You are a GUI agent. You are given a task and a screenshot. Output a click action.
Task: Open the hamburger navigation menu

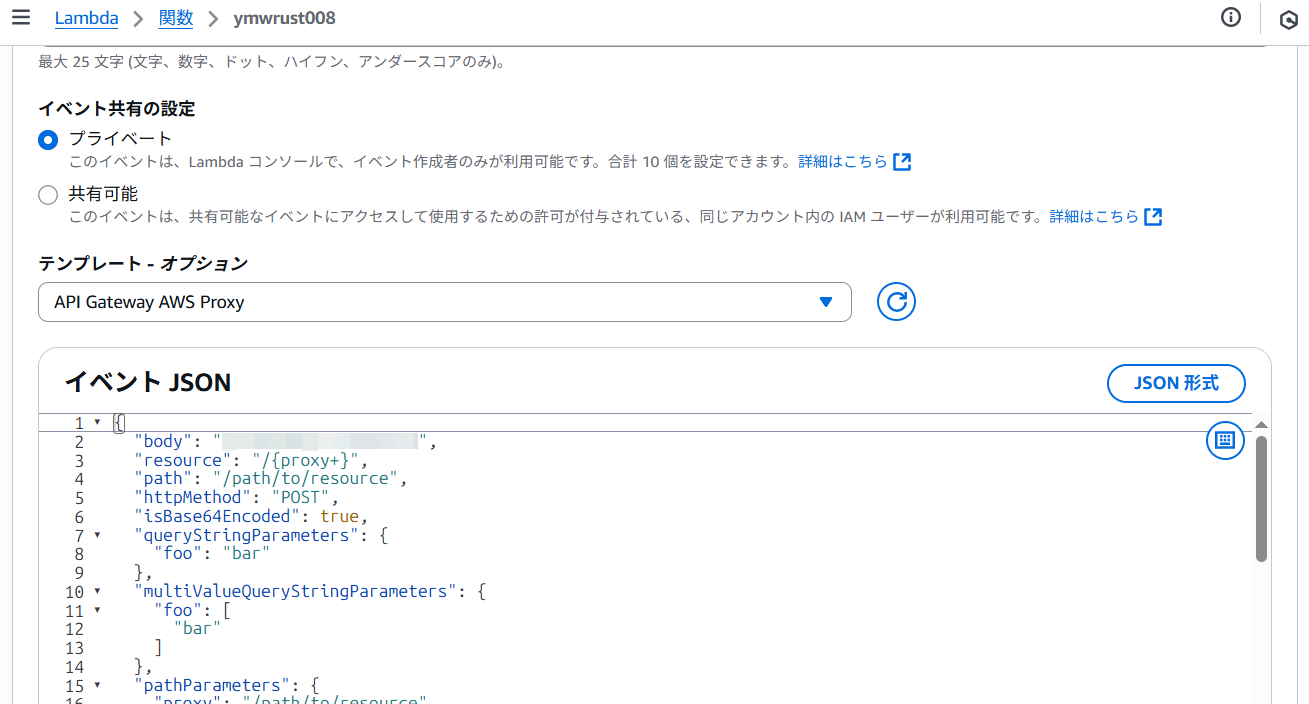tap(20, 17)
